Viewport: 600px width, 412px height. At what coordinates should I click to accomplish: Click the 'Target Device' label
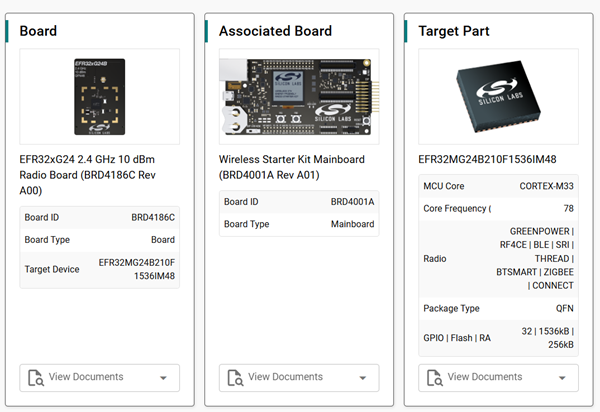[52, 269]
